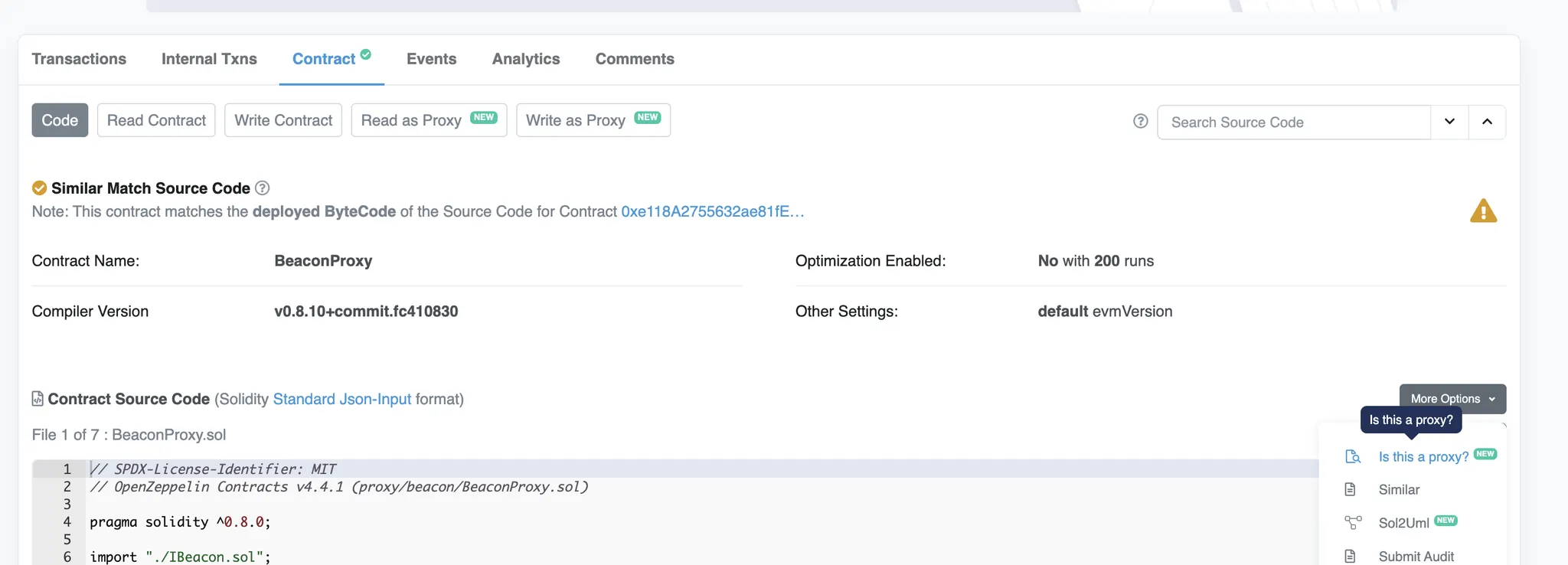Switch to the Events tab
The image size is (1568, 565).
click(431, 59)
